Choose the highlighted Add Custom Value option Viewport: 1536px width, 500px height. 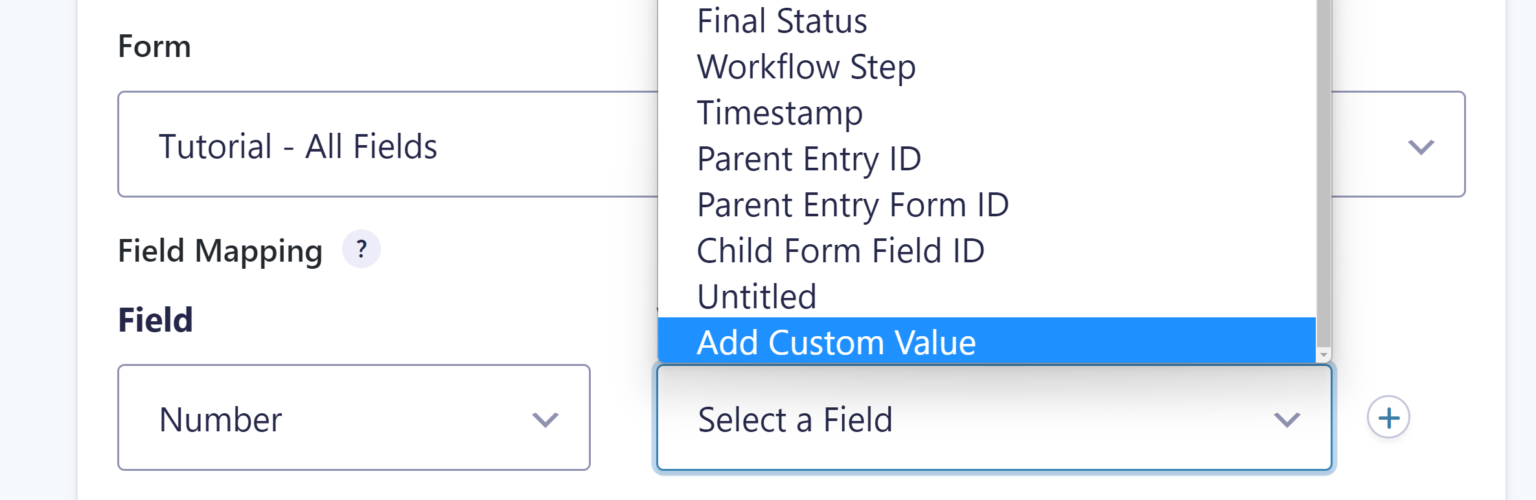pyautogui.click(x=836, y=343)
